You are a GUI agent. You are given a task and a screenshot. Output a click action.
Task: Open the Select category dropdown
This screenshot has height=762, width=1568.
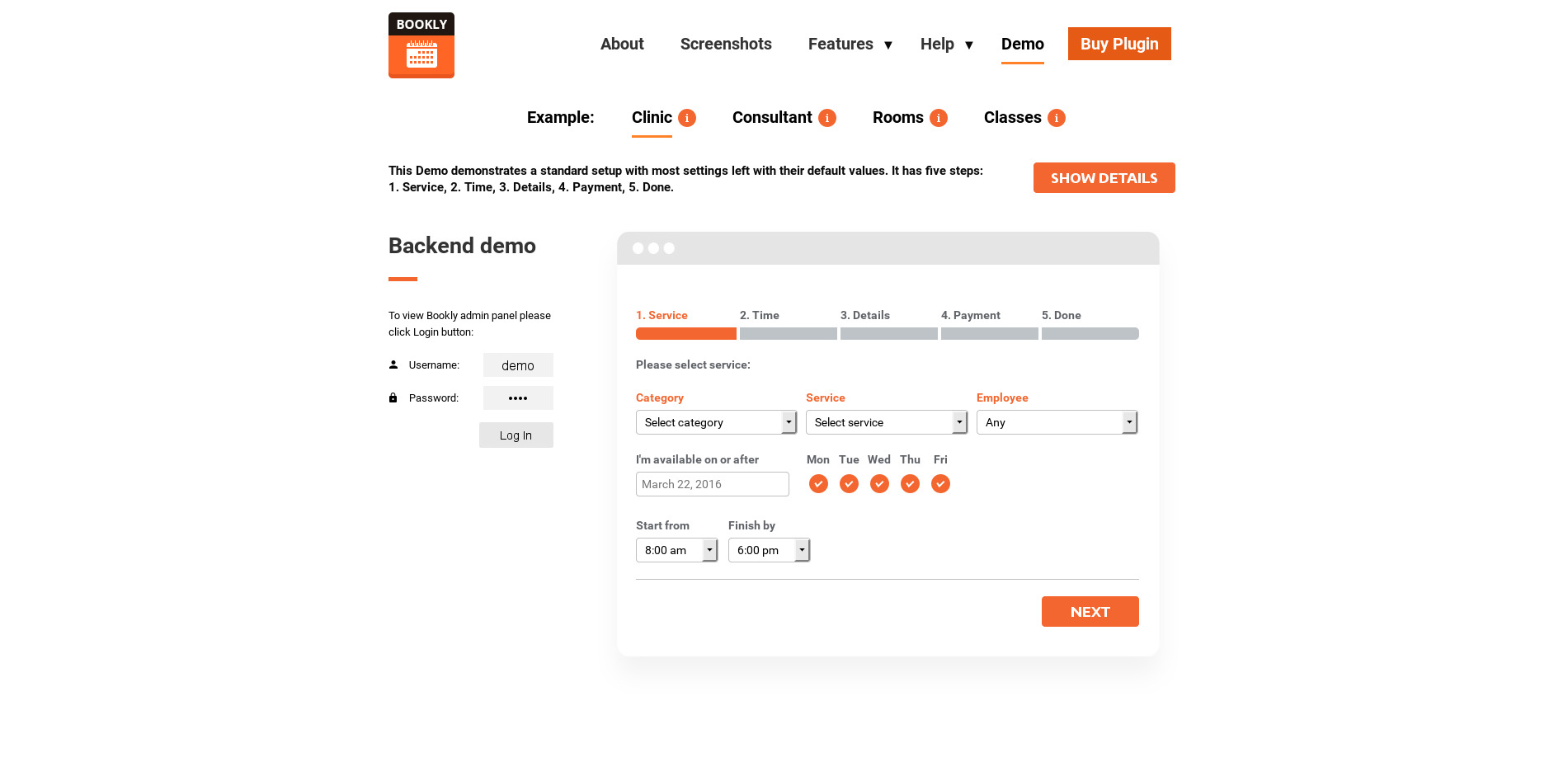[x=715, y=422]
